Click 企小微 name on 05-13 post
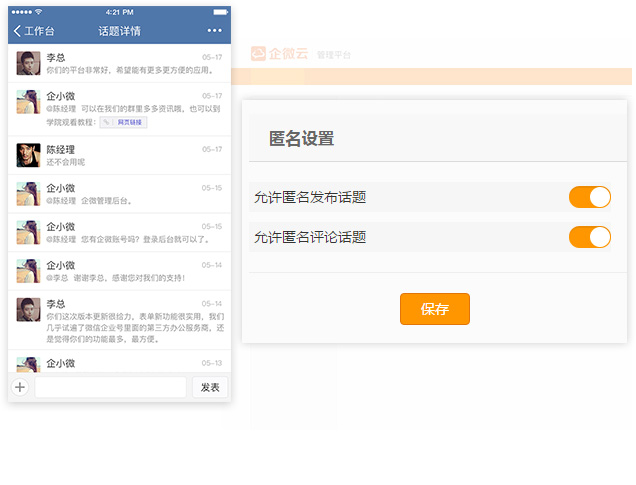 click(60, 363)
